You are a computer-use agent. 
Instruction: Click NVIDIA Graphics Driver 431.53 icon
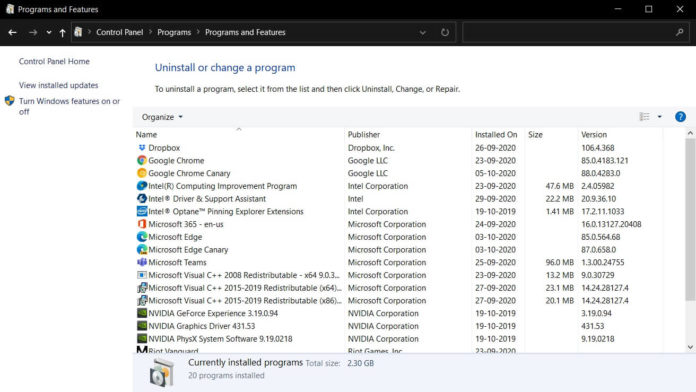click(142, 326)
